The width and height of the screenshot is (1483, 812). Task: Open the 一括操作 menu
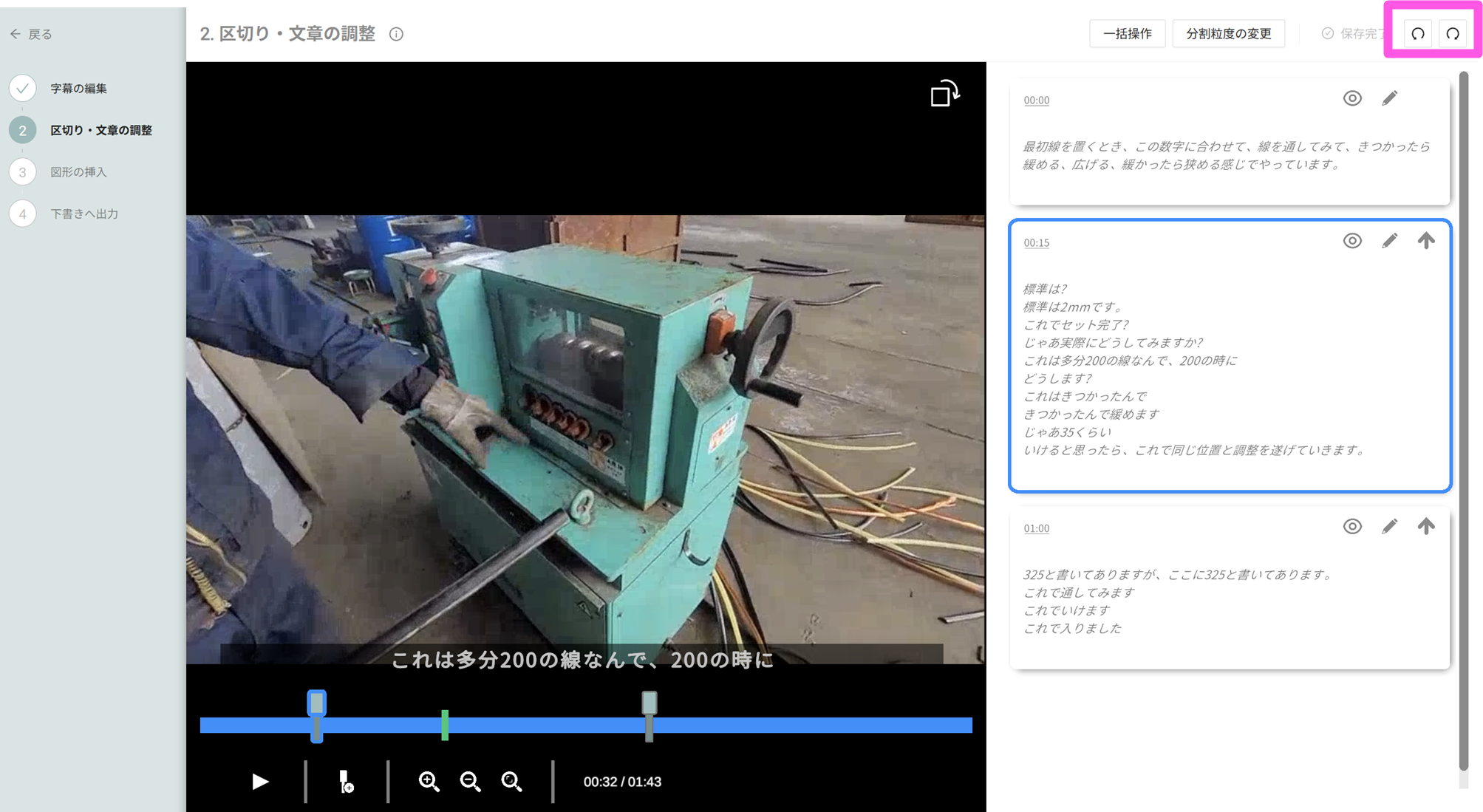point(1127,34)
